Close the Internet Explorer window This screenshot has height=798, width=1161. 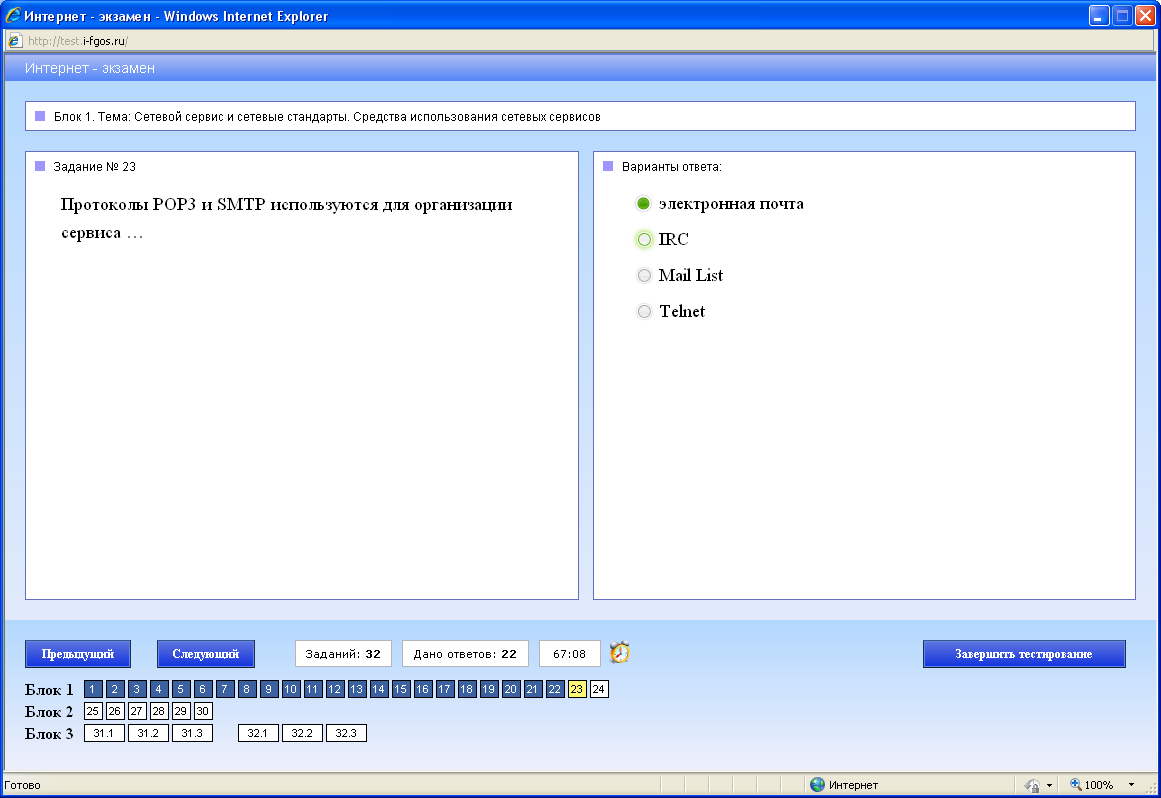tap(1145, 16)
